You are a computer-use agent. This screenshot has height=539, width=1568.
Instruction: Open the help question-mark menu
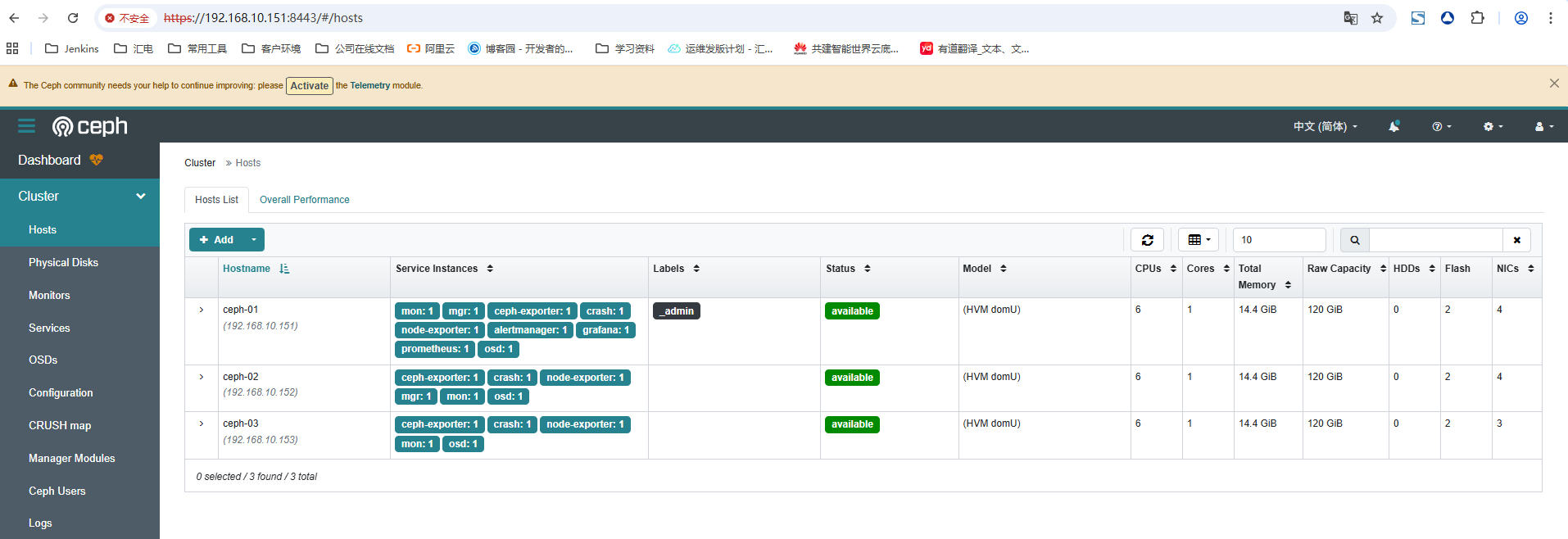click(x=1441, y=126)
